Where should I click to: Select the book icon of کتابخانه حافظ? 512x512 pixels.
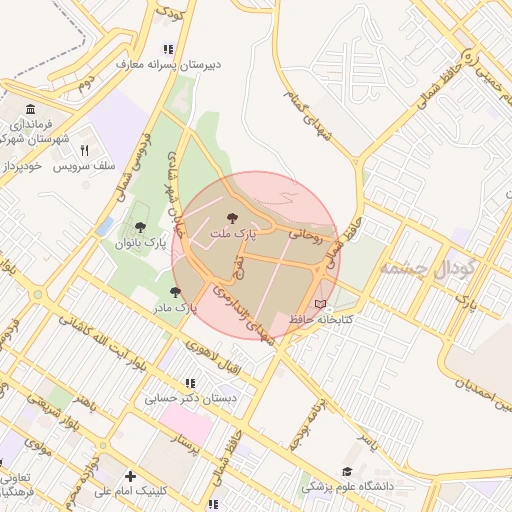tap(320, 304)
